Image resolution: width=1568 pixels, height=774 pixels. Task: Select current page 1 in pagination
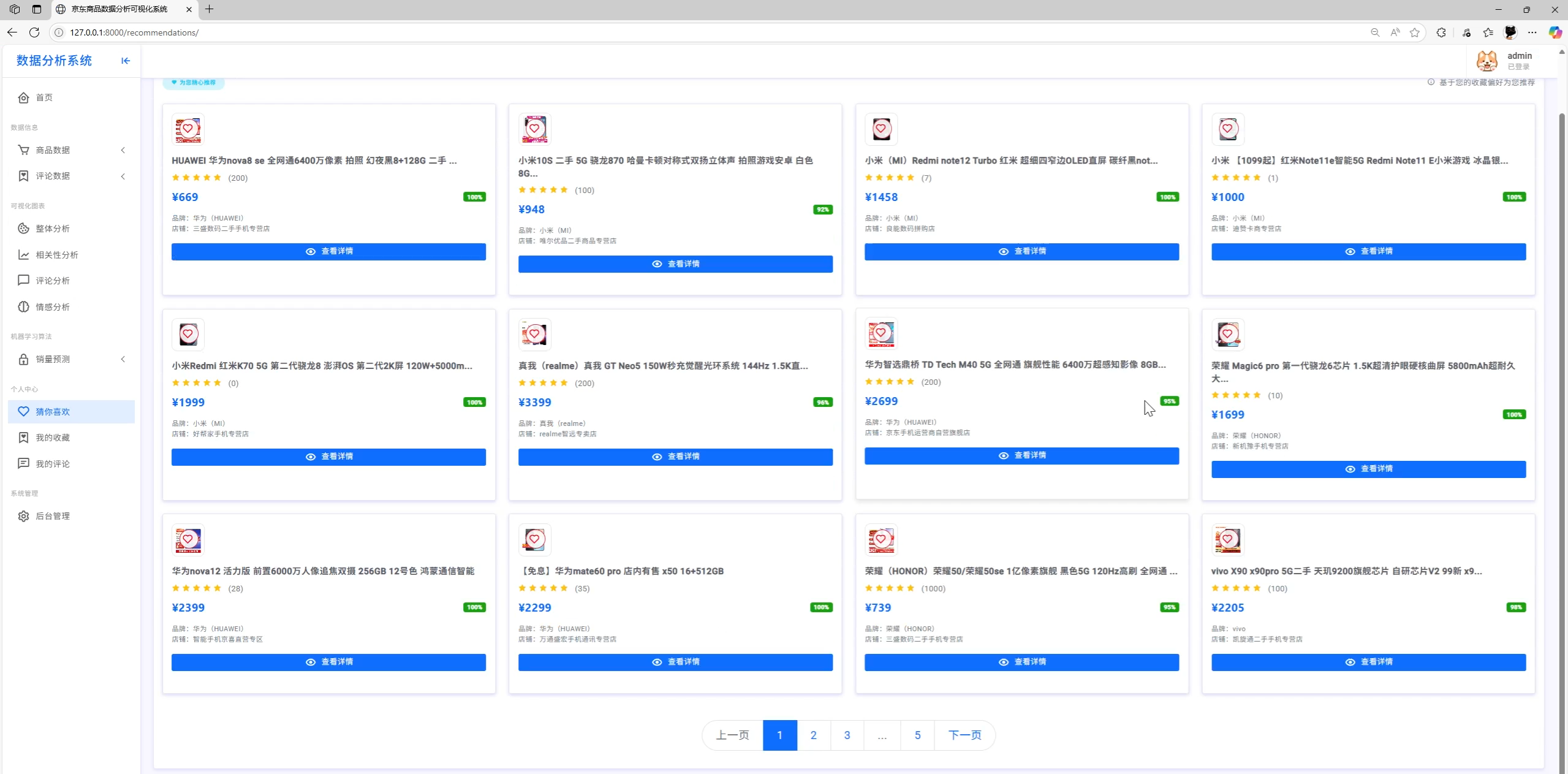click(x=780, y=735)
